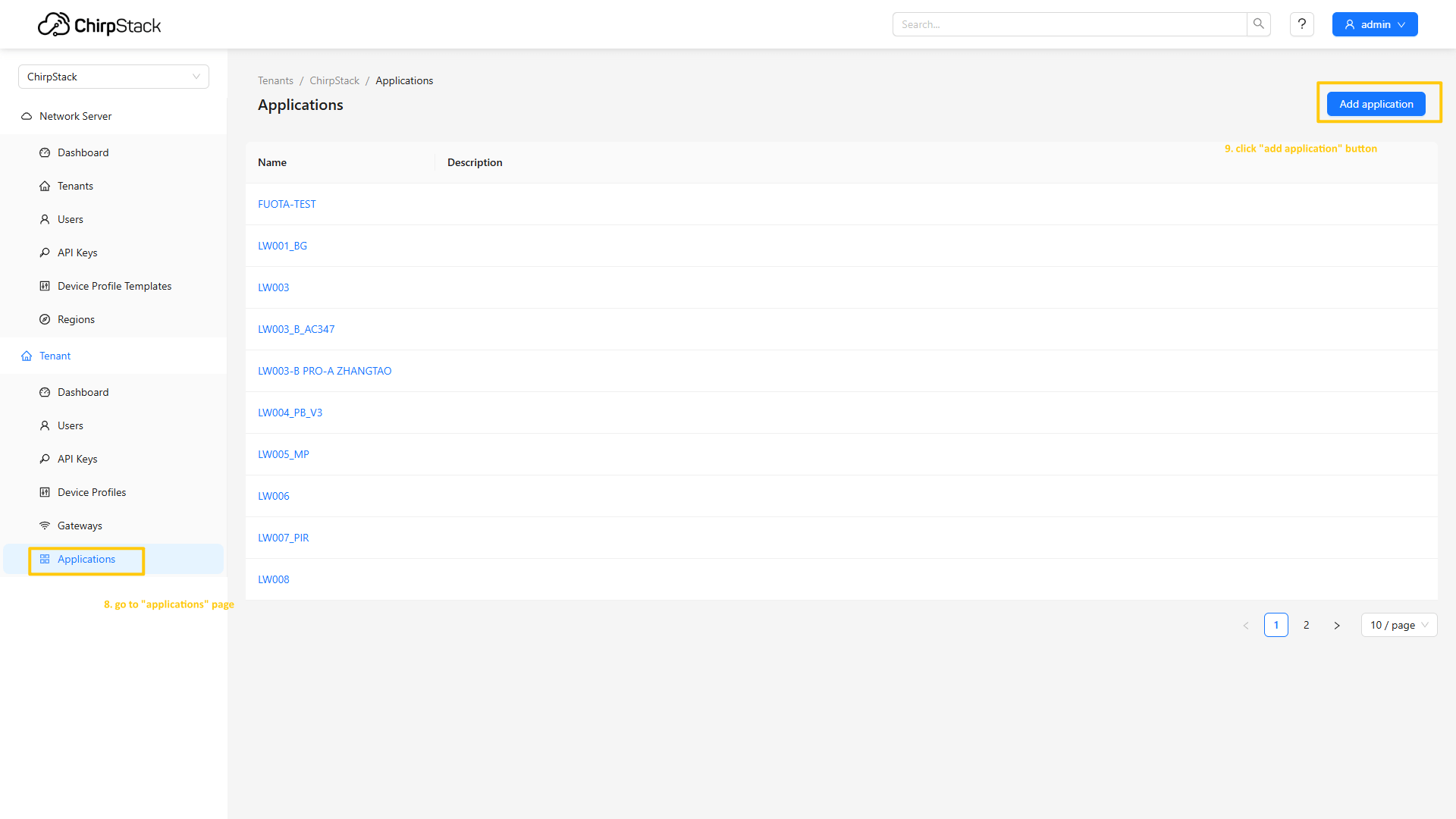Click the Add application button
The height and width of the screenshot is (819, 1456).
point(1376,104)
